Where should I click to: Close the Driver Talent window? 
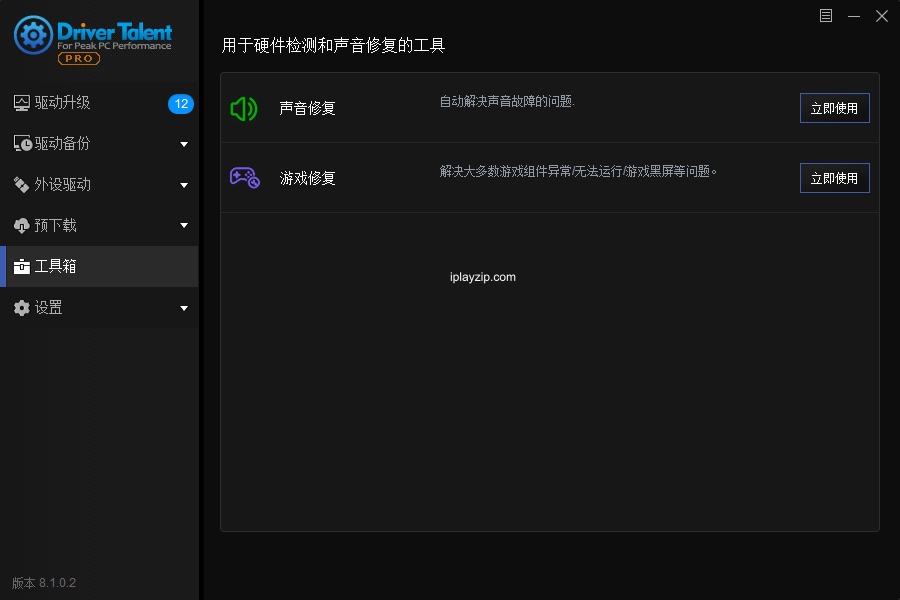click(x=882, y=16)
